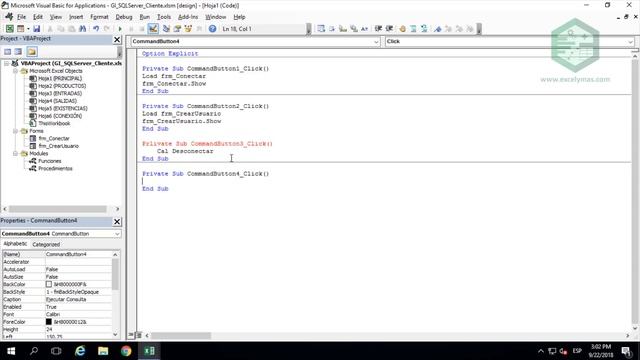Undo the last edit with the toolbar arrow
This screenshot has height=360, width=640.
(x=96, y=29)
